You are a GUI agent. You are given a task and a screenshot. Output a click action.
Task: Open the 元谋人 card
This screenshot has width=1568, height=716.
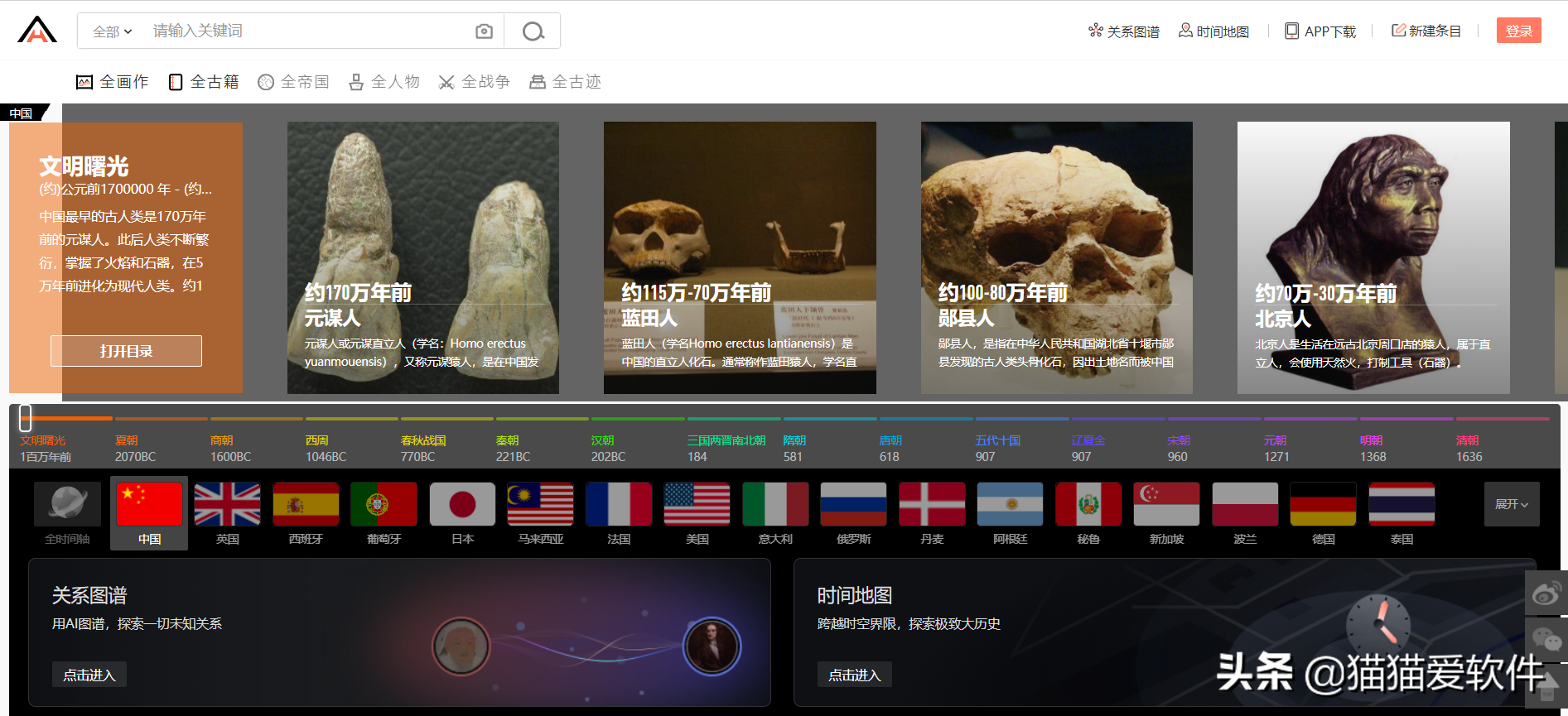point(422,257)
